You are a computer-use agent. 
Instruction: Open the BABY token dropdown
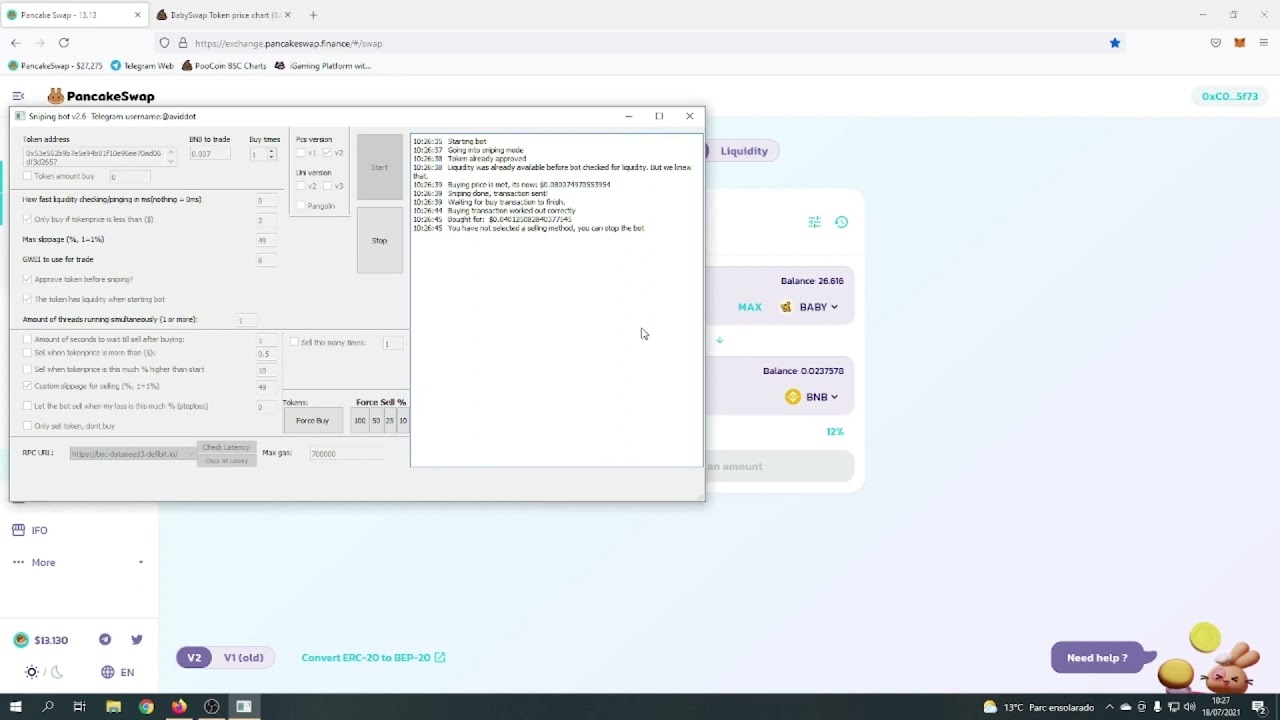pyautogui.click(x=809, y=307)
